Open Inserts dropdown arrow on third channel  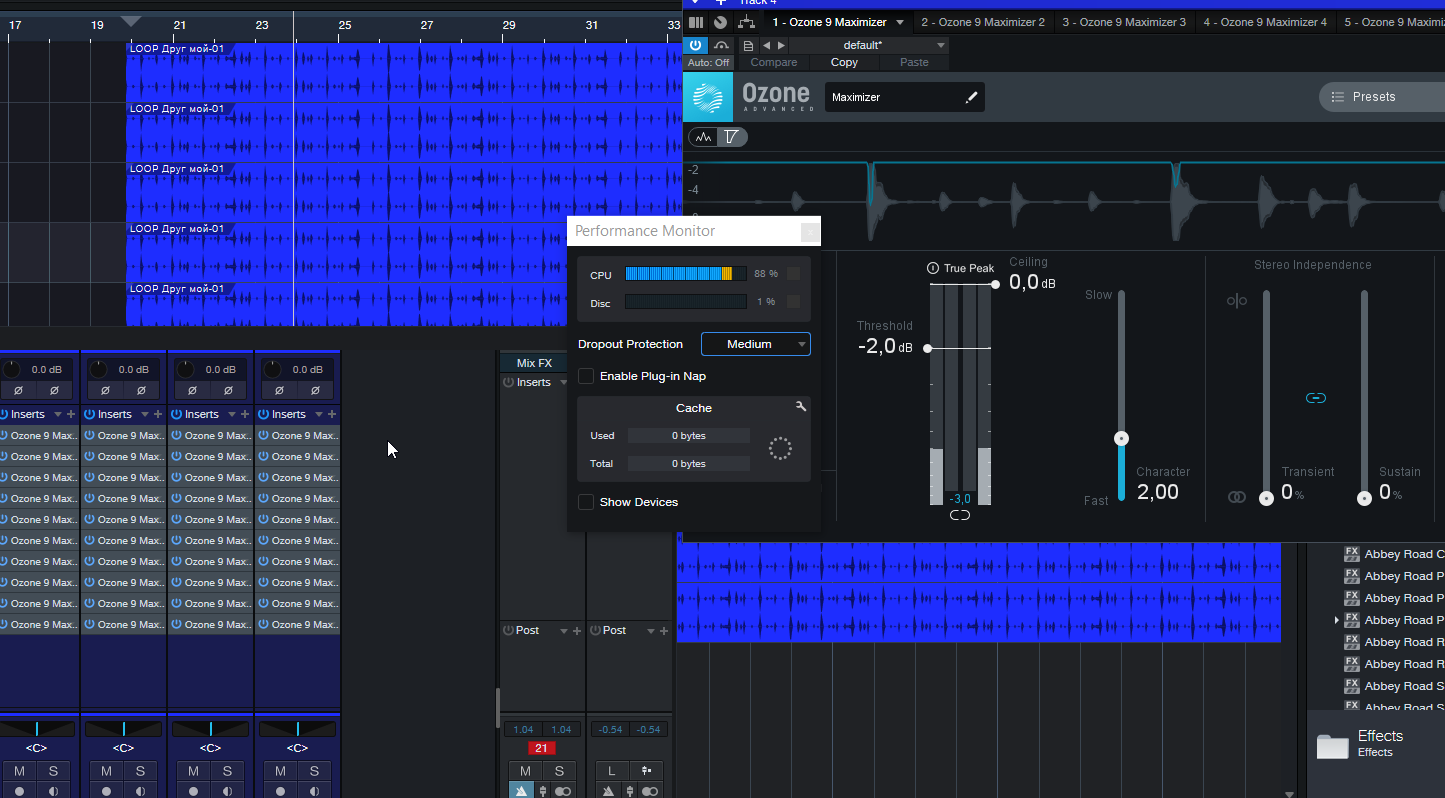[231, 414]
